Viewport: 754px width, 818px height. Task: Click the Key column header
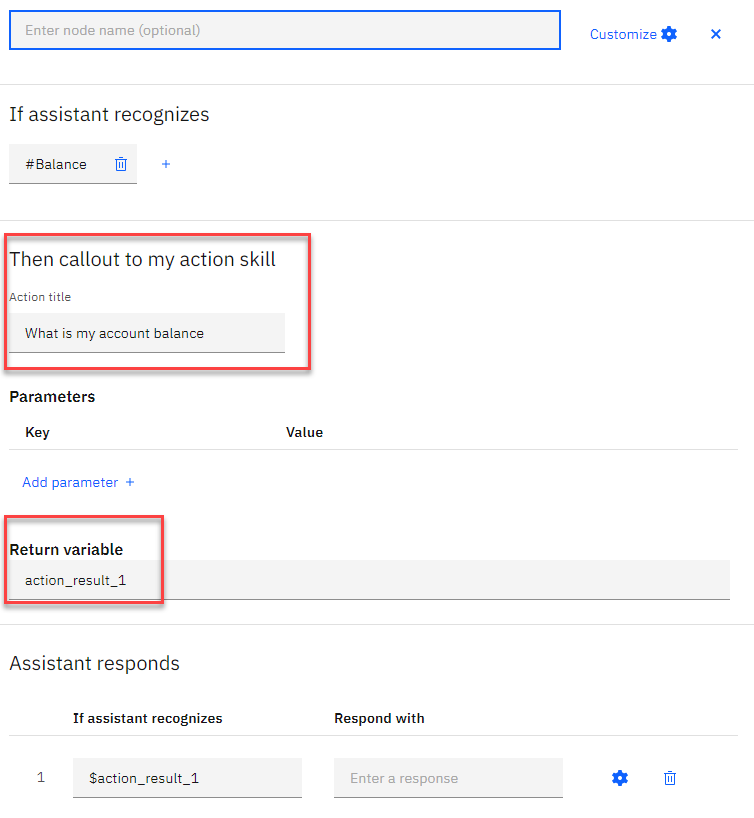coord(37,432)
